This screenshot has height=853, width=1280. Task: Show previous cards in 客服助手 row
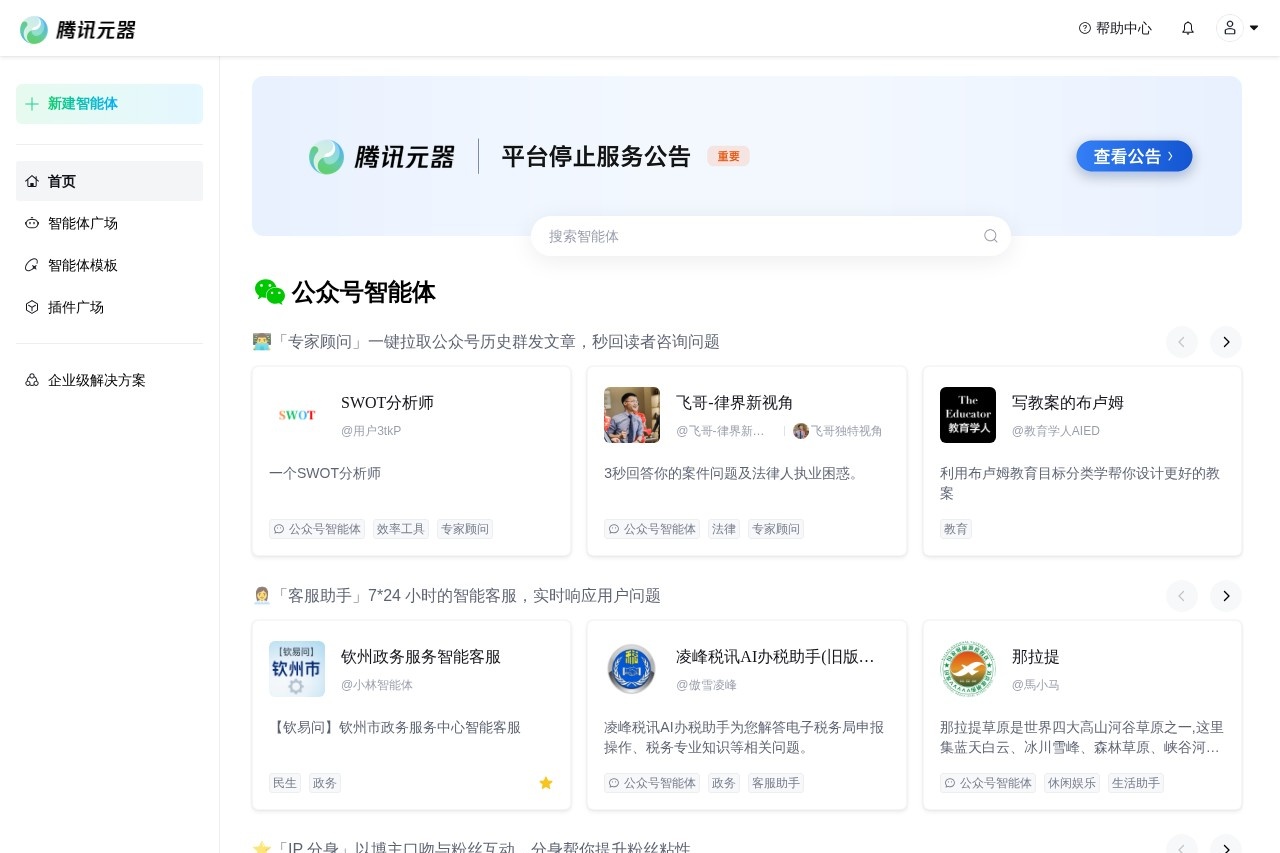point(1181,596)
